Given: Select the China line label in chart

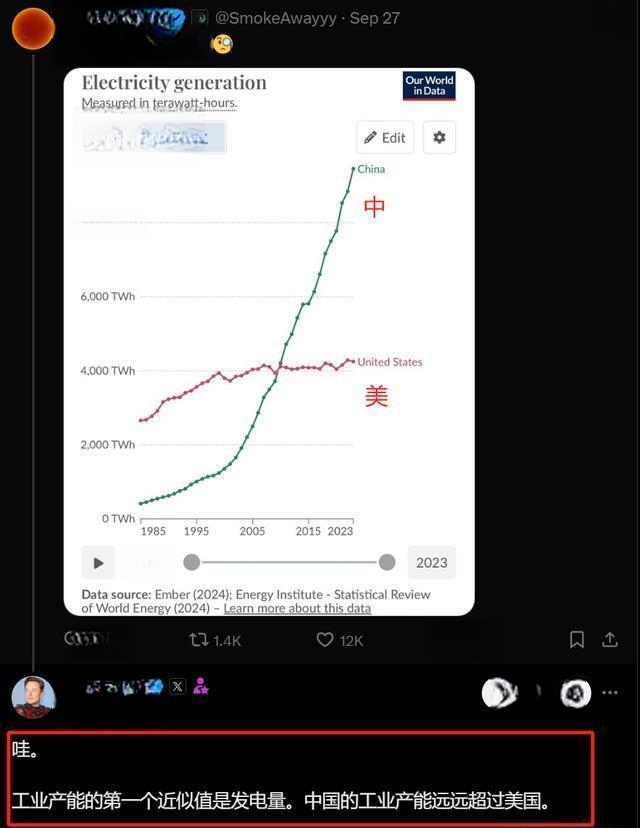Looking at the screenshot, I should coord(371,169).
